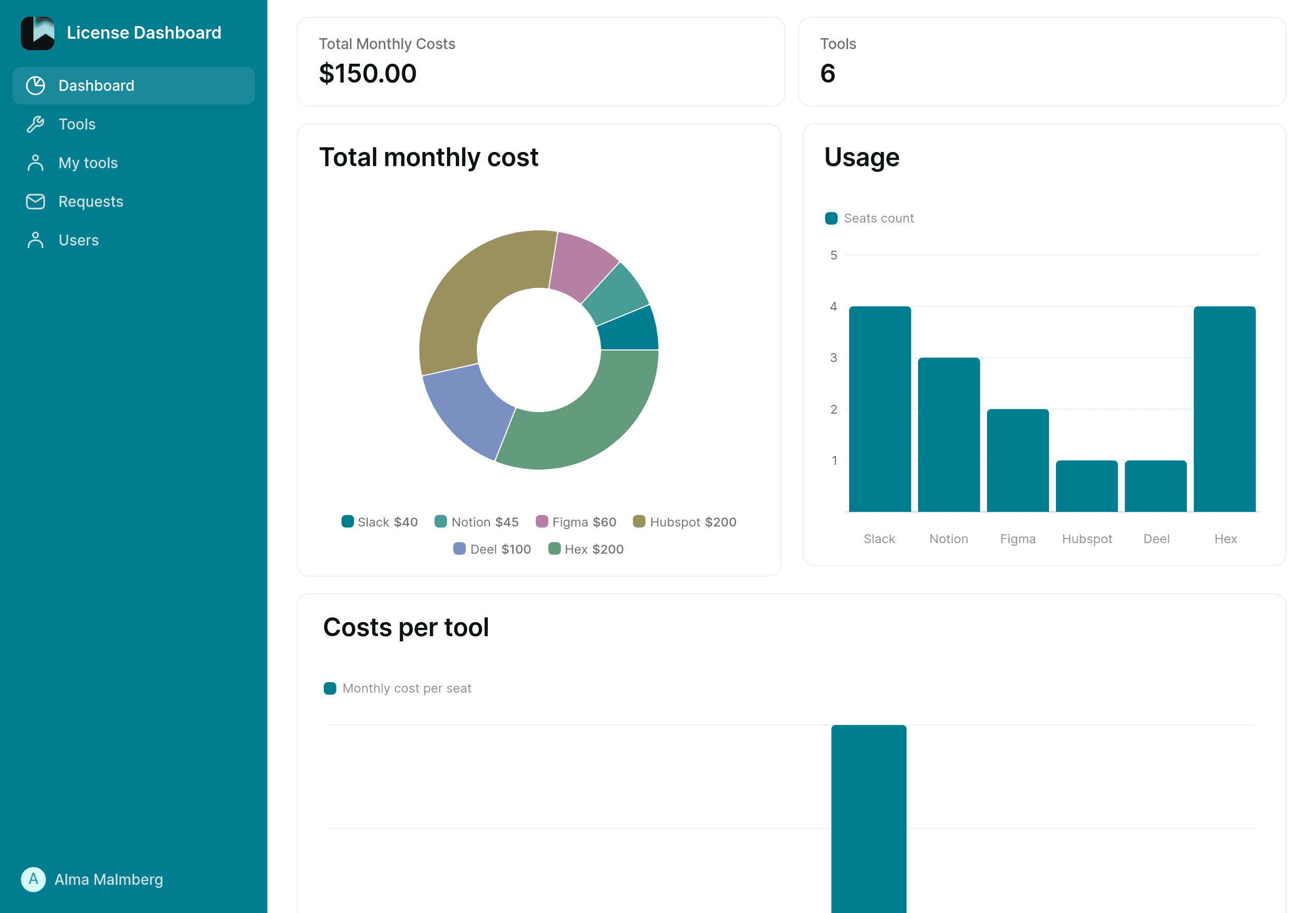Click the Slack bar in Usage chart
The image size is (1316, 913).
coord(879,408)
